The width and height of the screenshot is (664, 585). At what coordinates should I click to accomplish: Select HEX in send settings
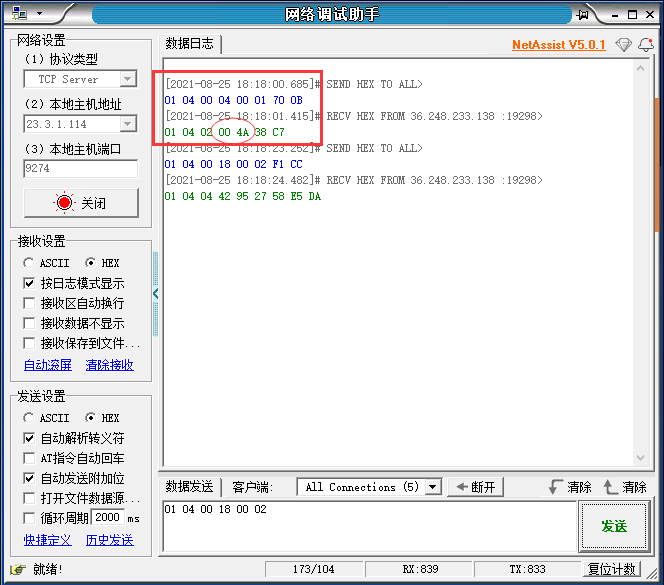pyautogui.click(x=102, y=418)
